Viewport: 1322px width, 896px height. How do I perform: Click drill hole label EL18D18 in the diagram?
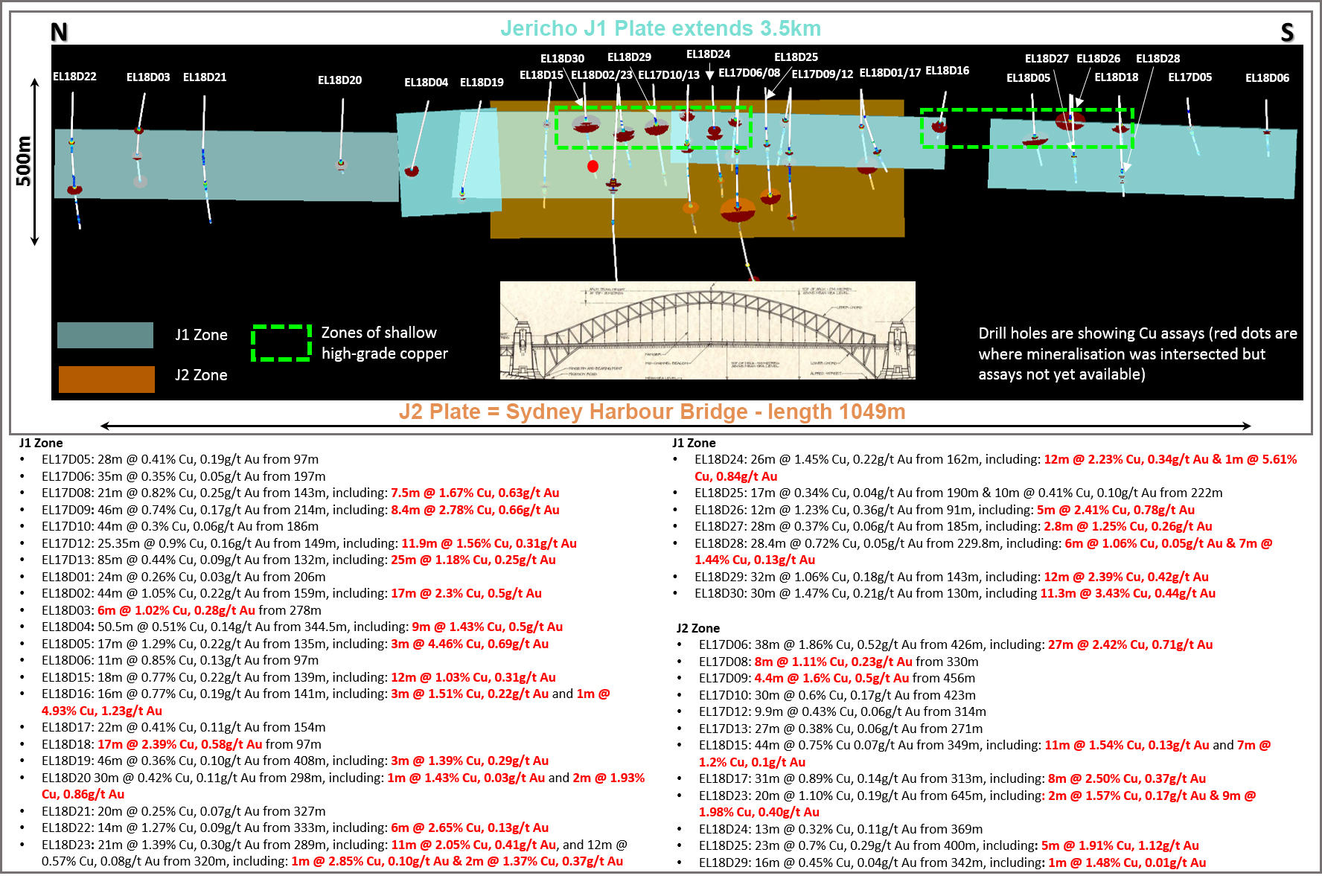click(x=1116, y=77)
